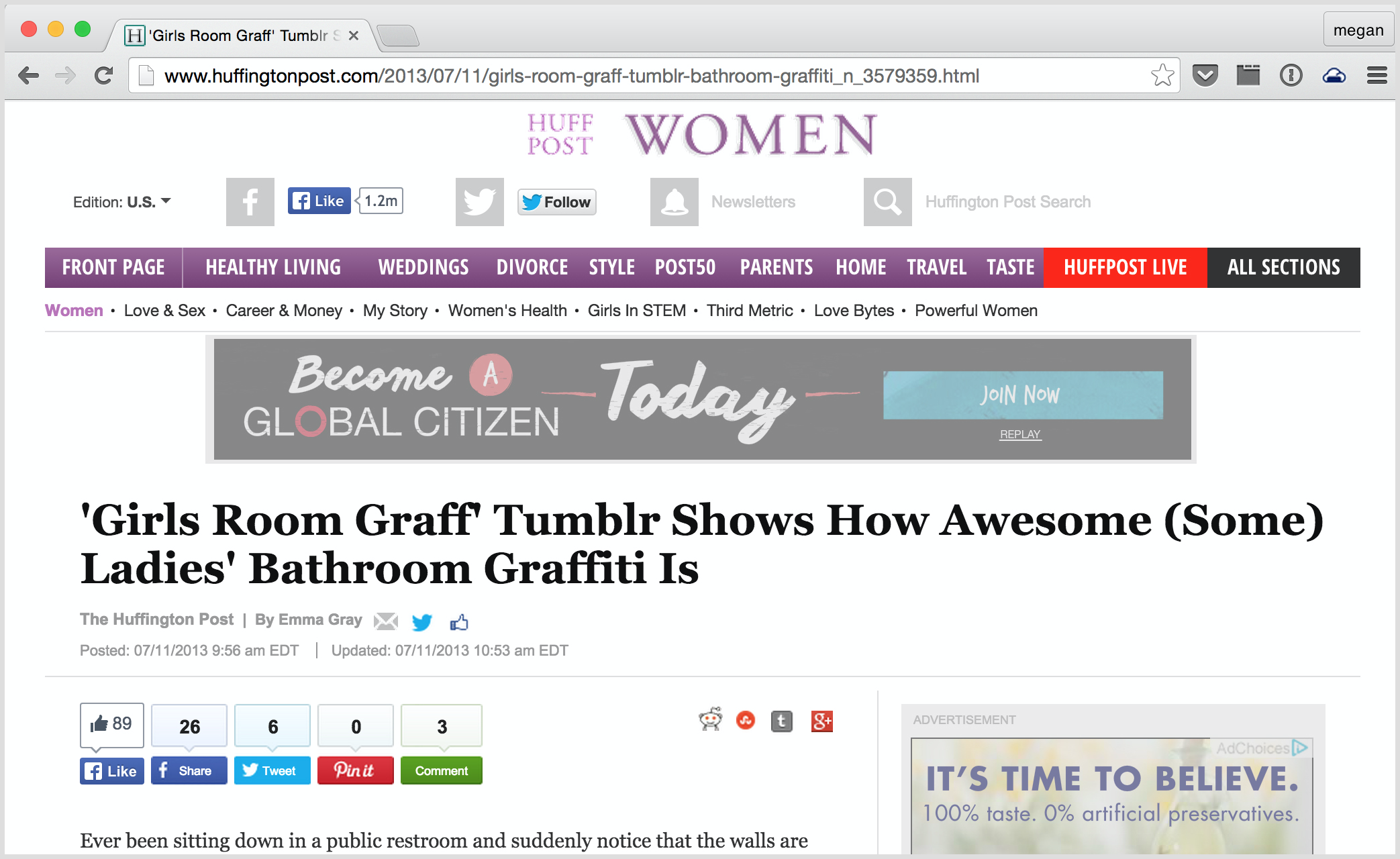Go to the HOME section
Screen dimensions: 1400x859
[861, 268]
